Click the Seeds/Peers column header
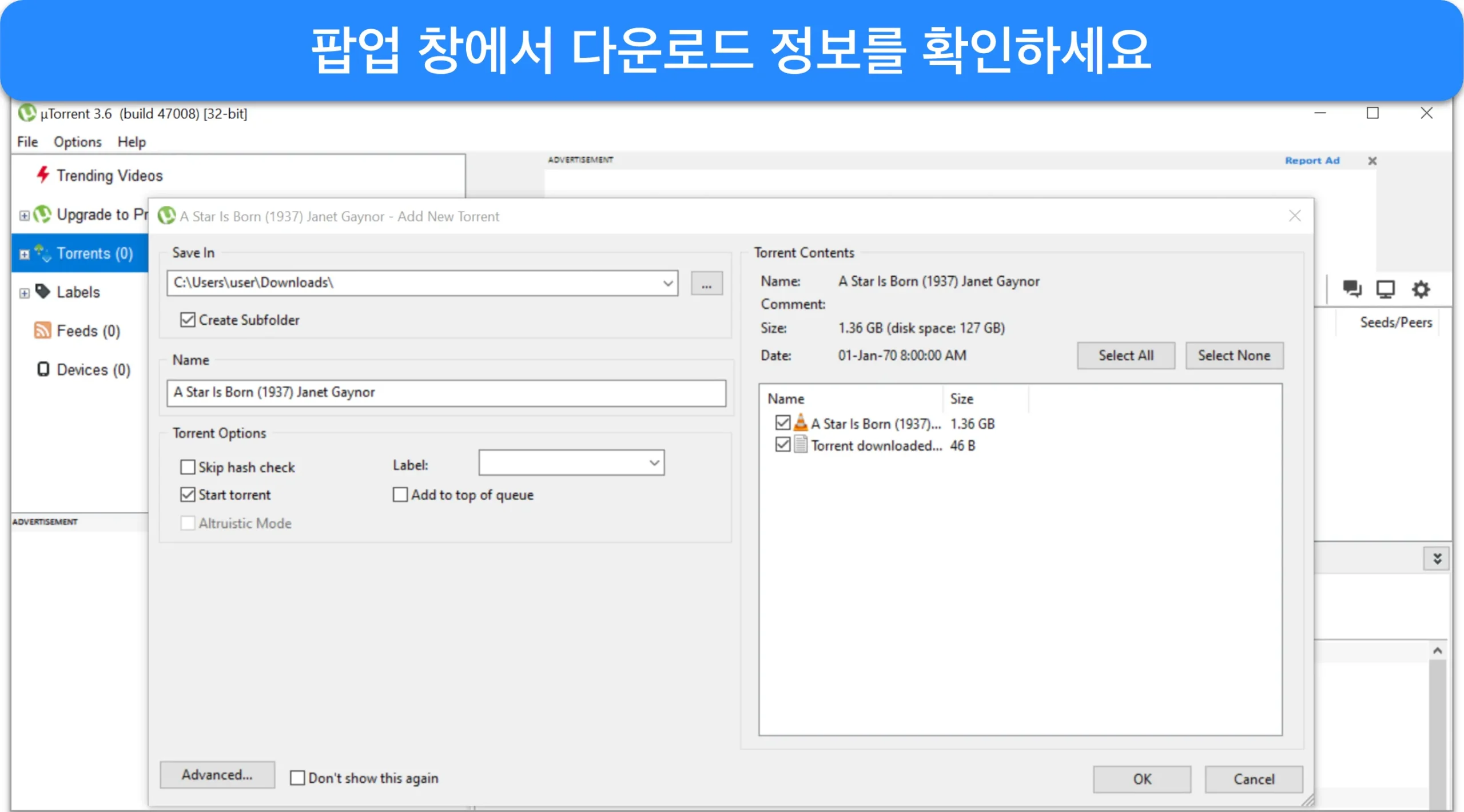The height and width of the screenshot is (812, 1464). pos(1396,323)
